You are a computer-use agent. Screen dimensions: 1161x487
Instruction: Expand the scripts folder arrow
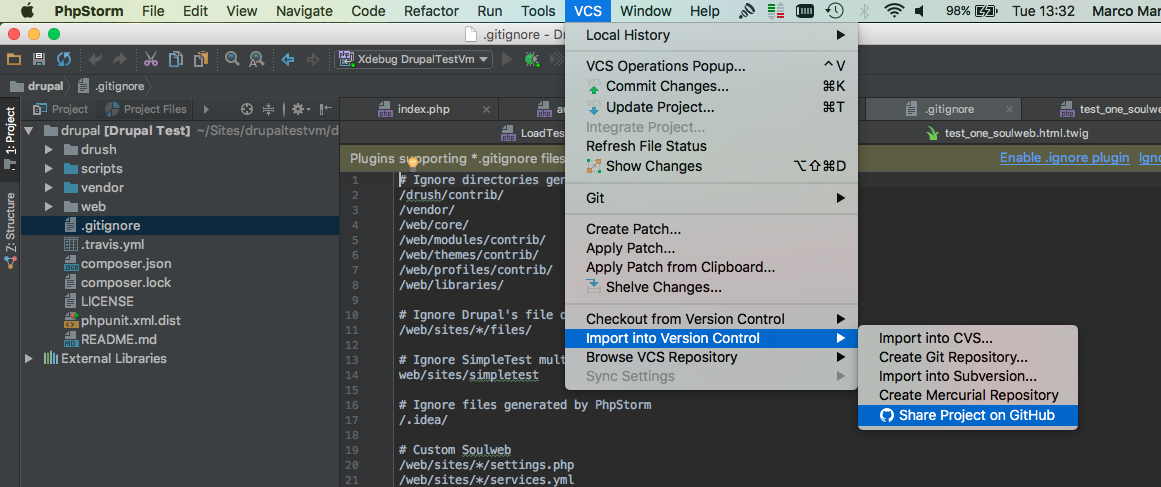[x=49, y=169]
